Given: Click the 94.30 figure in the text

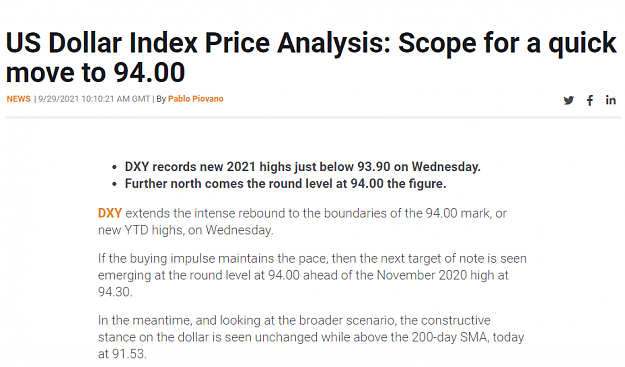Looking at the screenshot, I should [x=115, y=292].
